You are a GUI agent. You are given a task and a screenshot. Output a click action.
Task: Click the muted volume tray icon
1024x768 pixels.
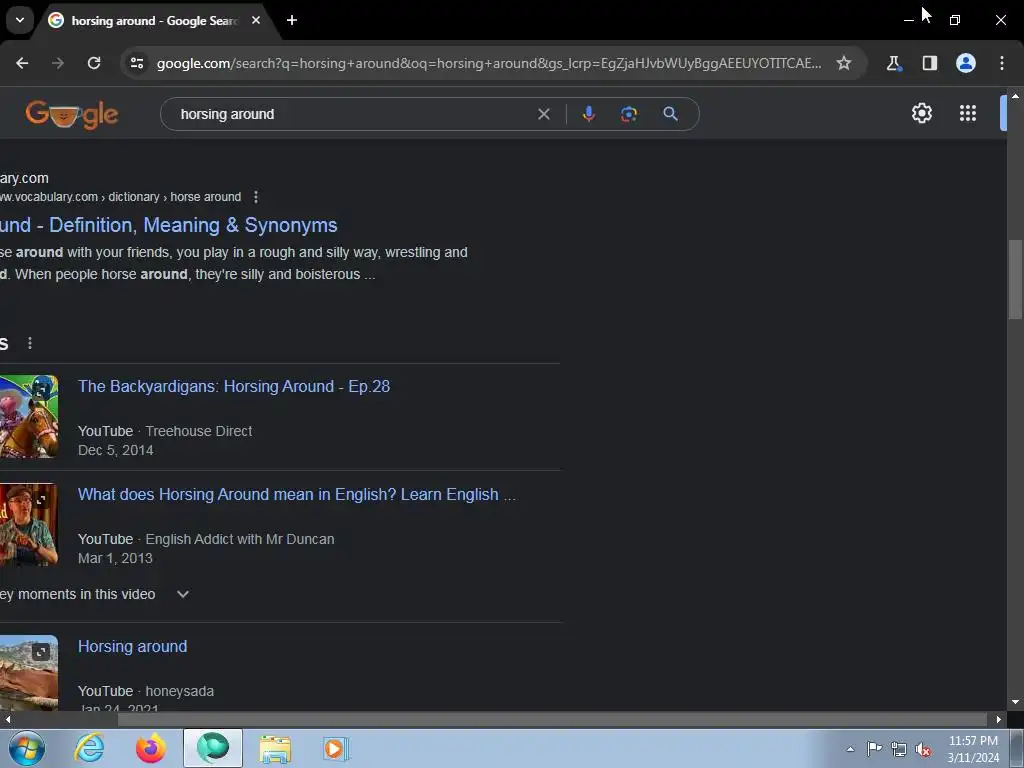click(923, 749)
